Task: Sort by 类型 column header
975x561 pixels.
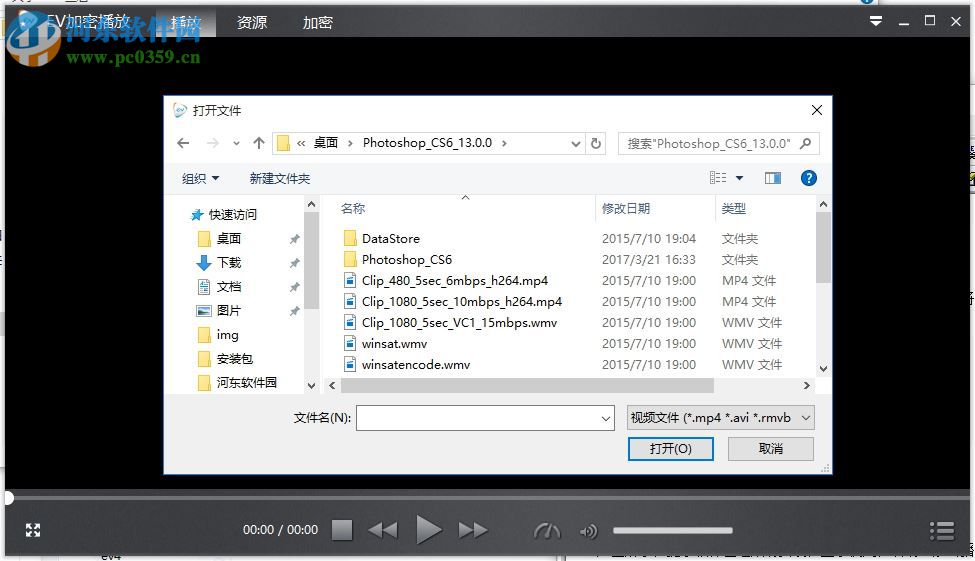Action: [734, 208]
